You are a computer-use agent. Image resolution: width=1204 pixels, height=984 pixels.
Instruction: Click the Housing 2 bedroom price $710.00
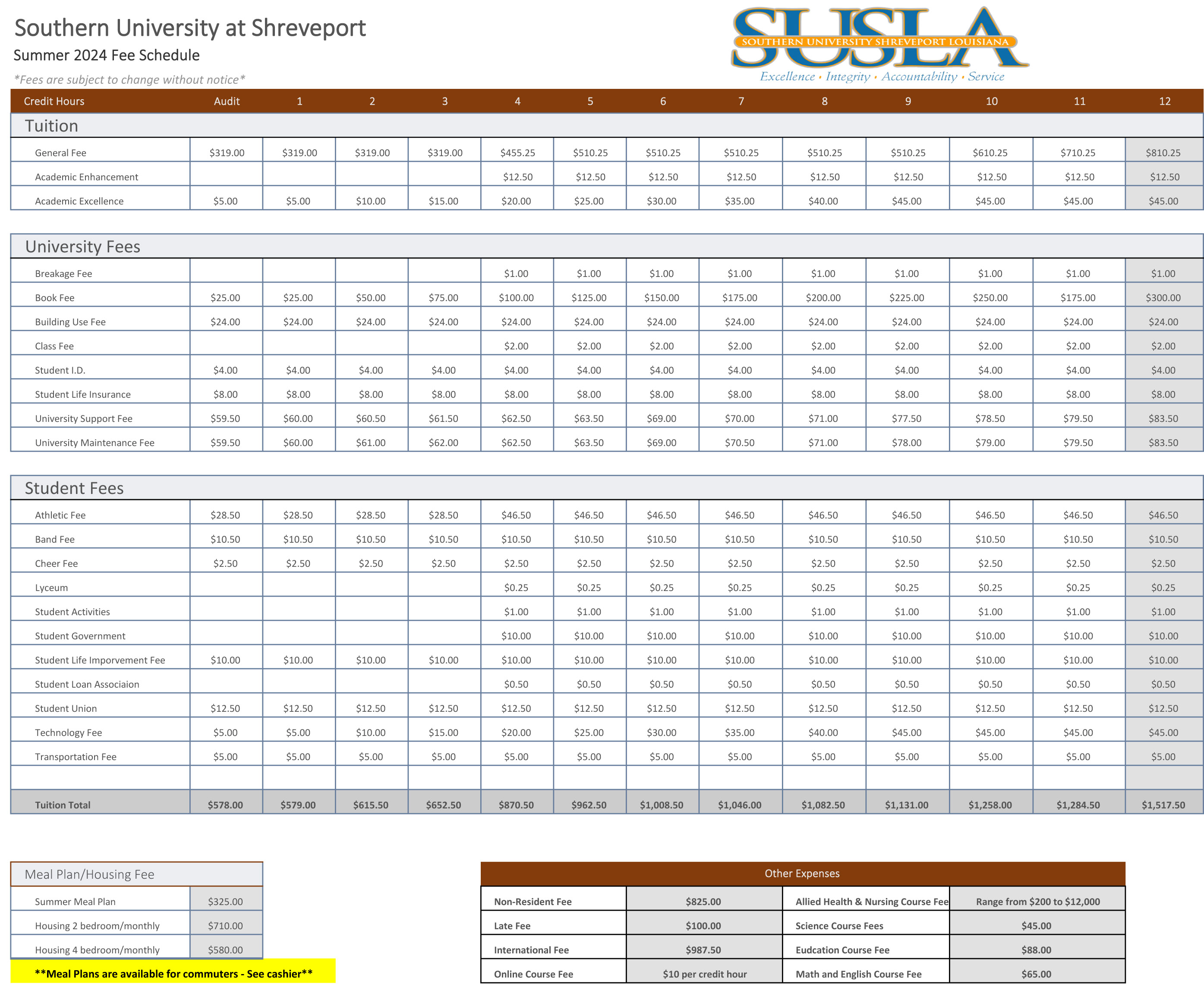point(225,926)
